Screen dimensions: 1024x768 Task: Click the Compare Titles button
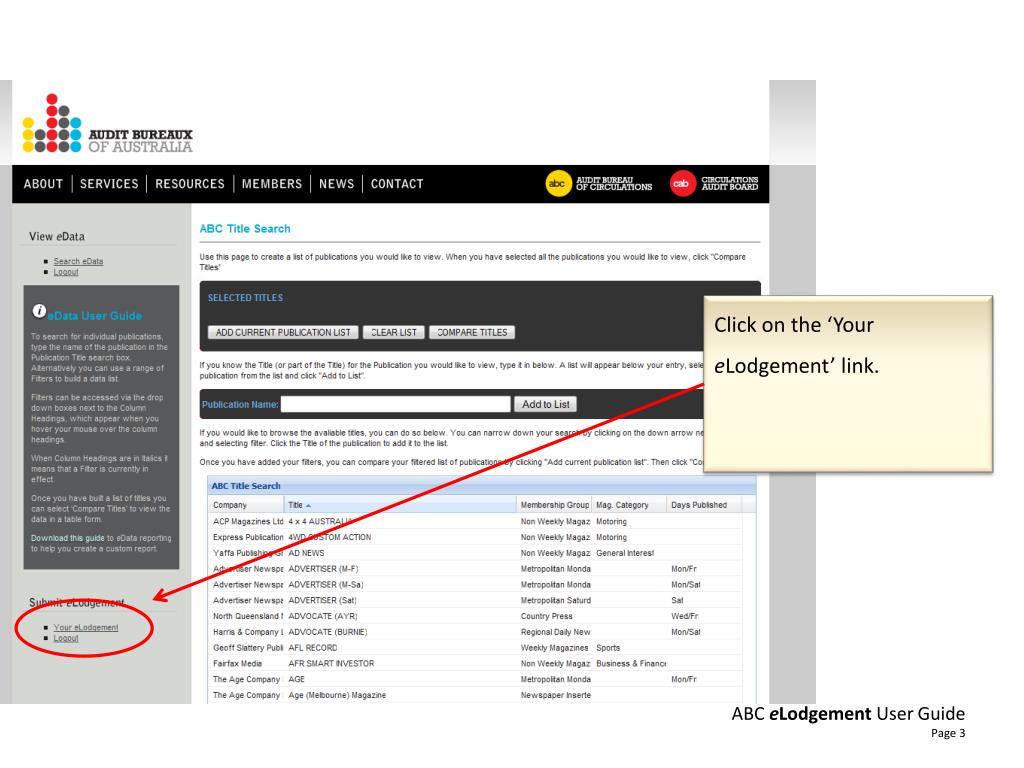pos(472,332)
